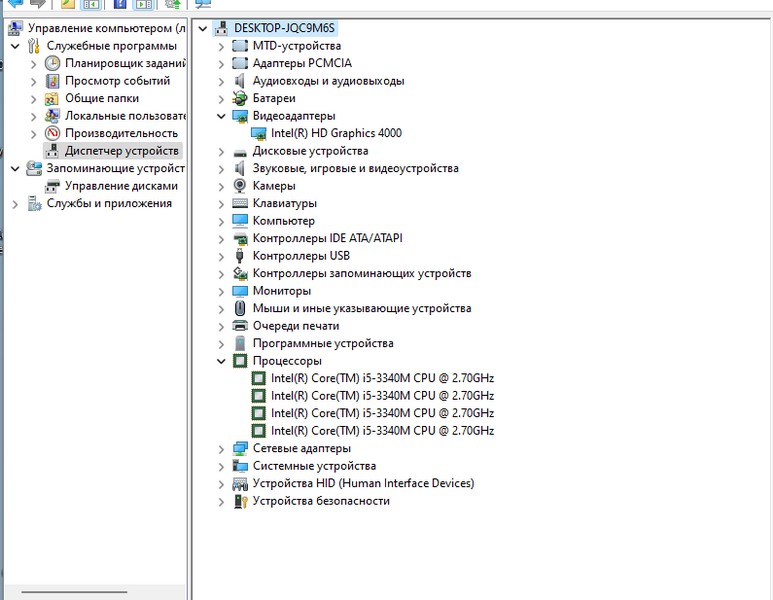Expand the Дисковые устройства category

pyautogui.click(x=222, y=151)
